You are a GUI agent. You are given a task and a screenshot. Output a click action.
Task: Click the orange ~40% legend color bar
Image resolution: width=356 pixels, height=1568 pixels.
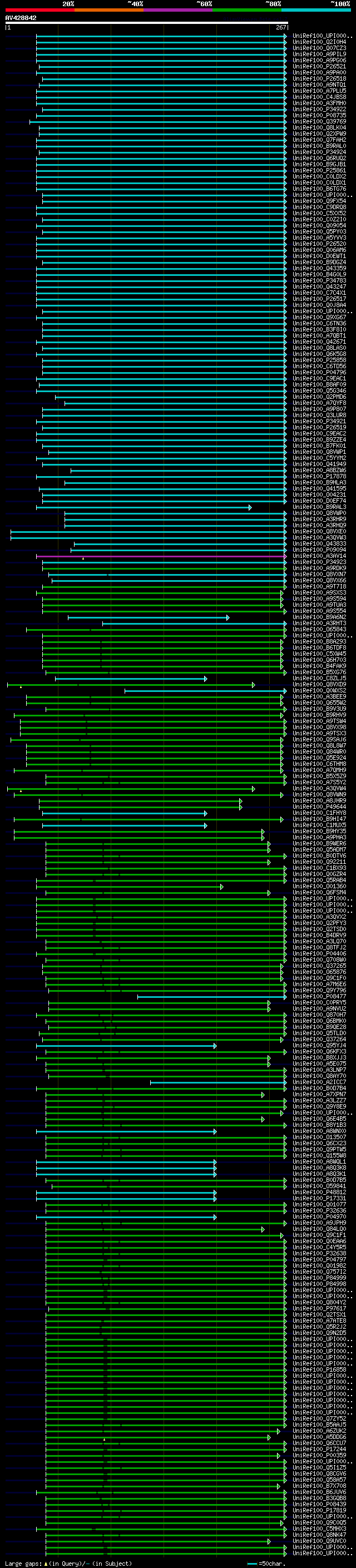pyautogui.click(x=109, y=10)
